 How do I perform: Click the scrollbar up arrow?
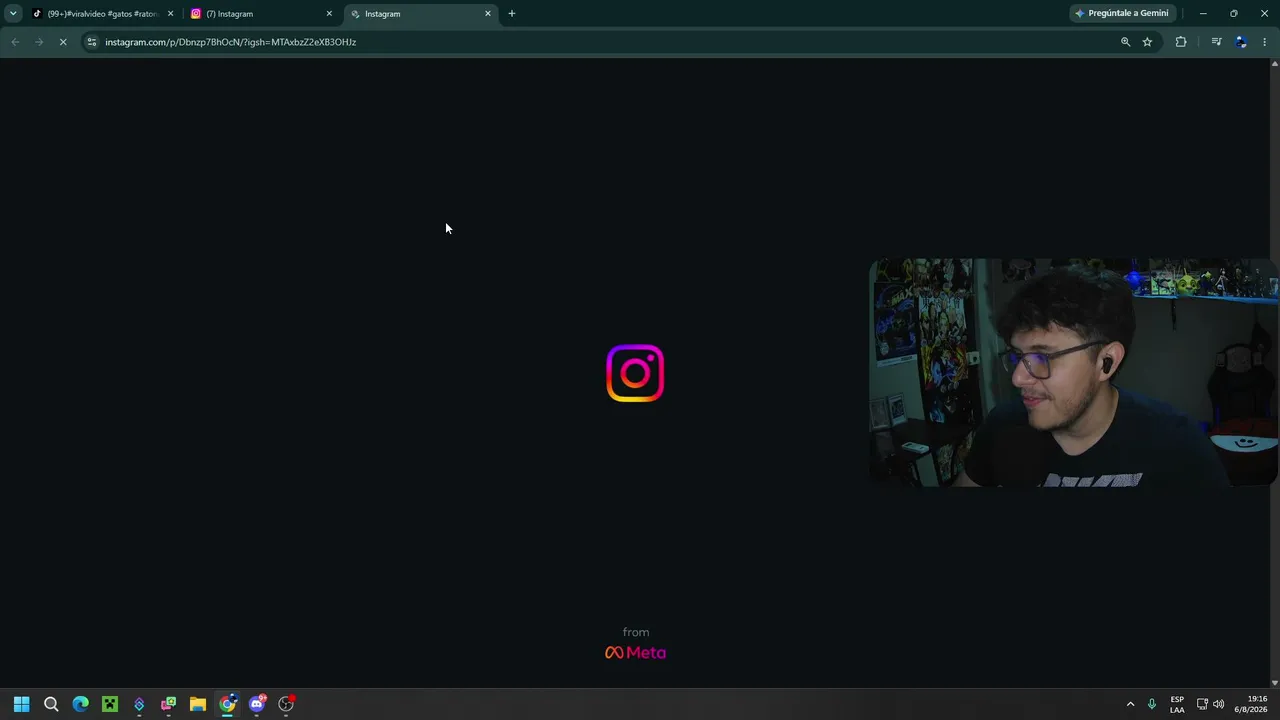tap(1274, 64)
